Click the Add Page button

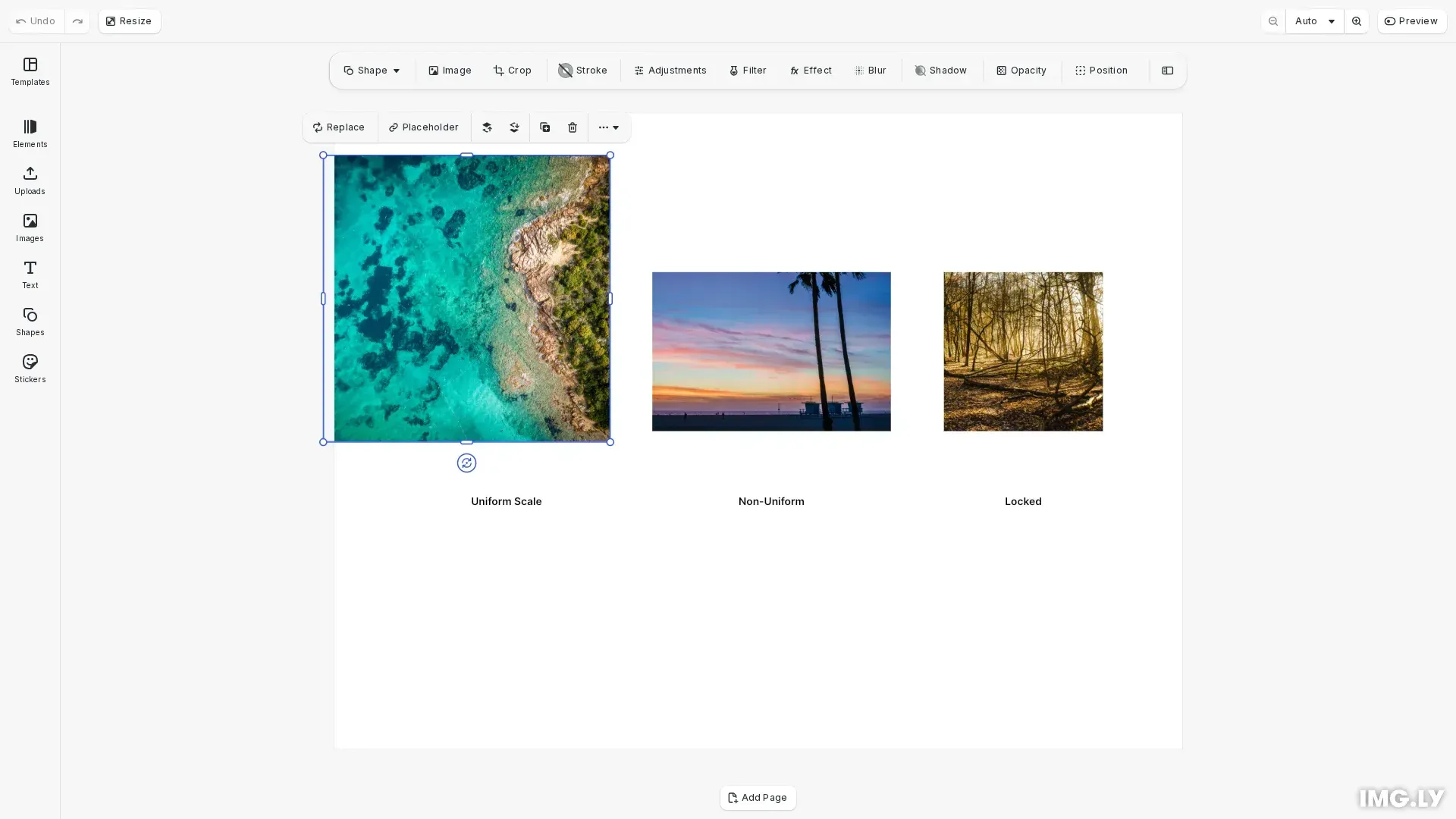pyautogui.click(x=758, y=798)
